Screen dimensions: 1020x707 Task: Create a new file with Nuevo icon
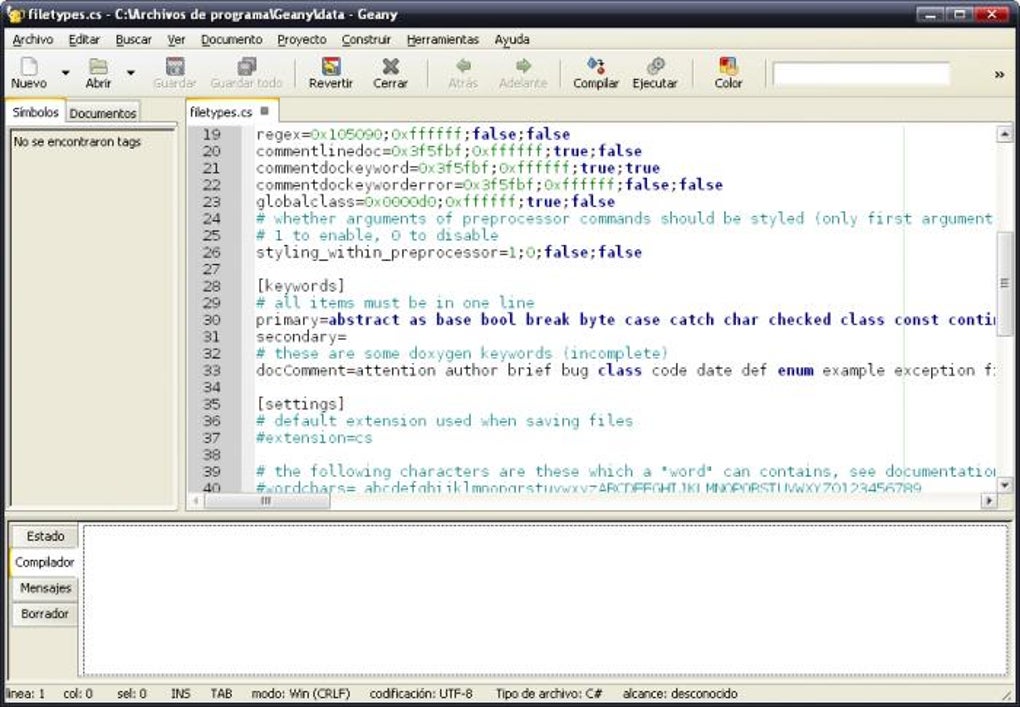(x=29, y=73)
